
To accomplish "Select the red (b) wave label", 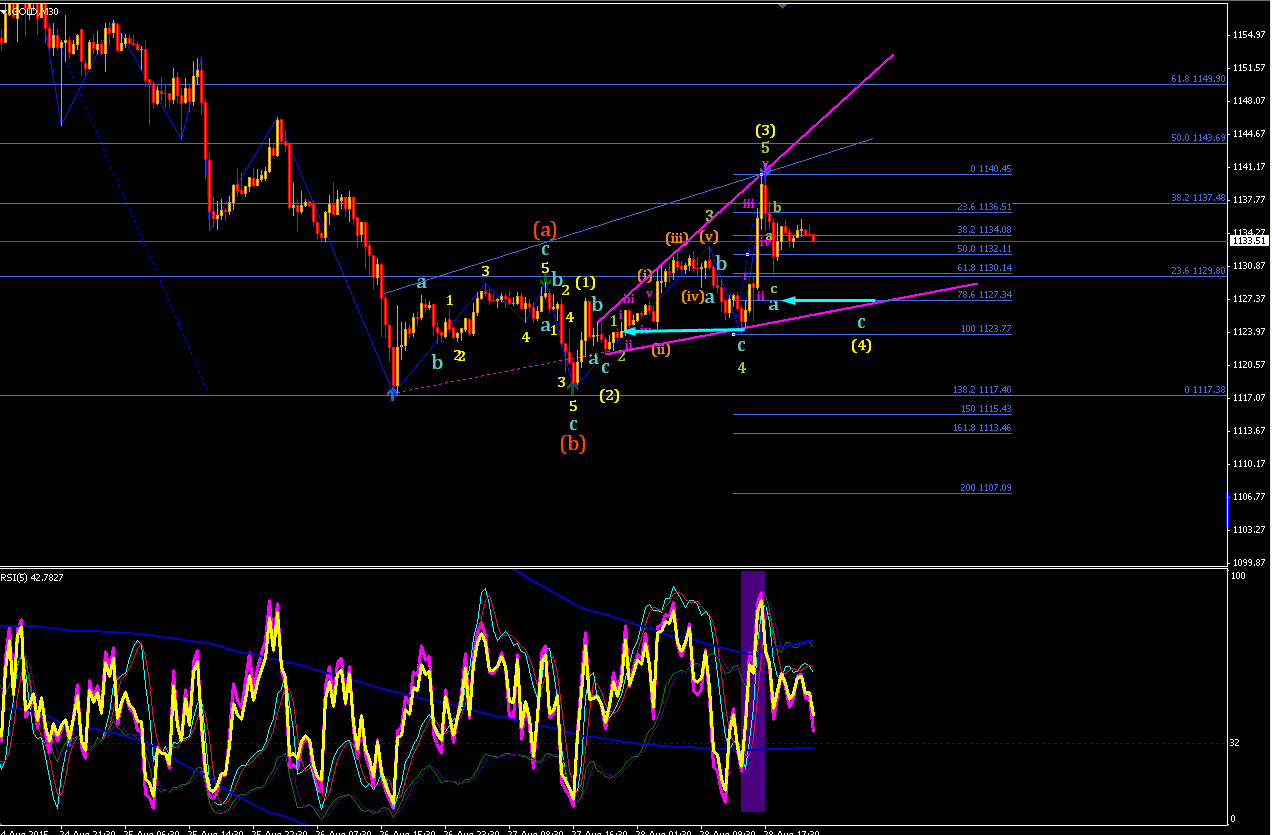I will point(573,443).
